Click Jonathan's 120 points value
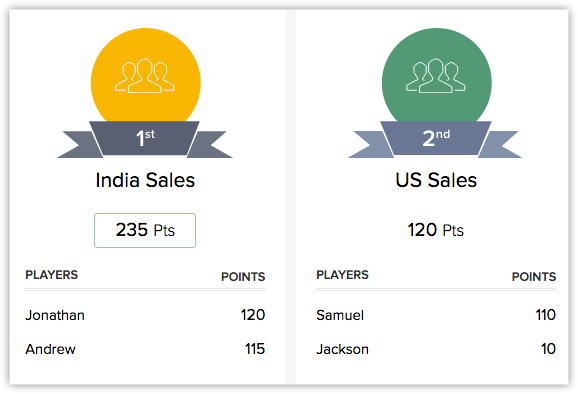578x394 pixels. [x=253, y=315]
